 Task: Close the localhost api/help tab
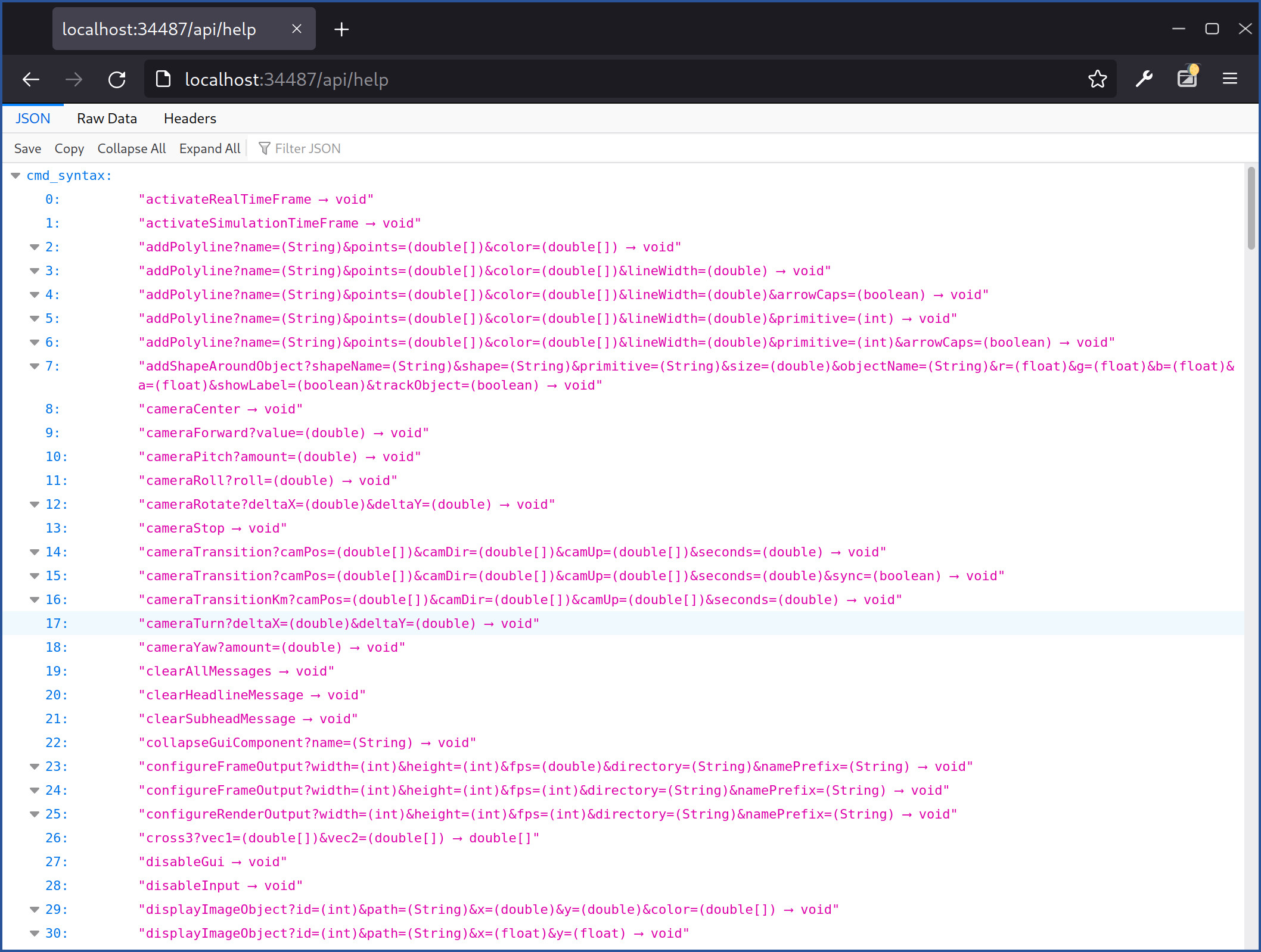297,29
